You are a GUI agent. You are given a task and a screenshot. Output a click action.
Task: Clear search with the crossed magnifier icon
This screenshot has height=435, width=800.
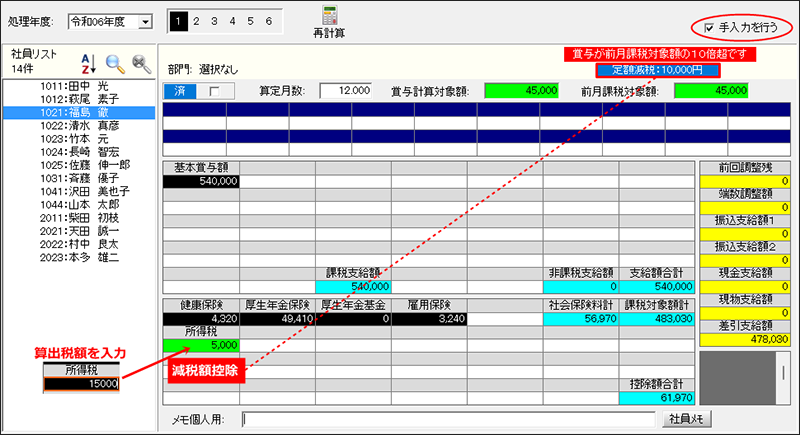141,64
